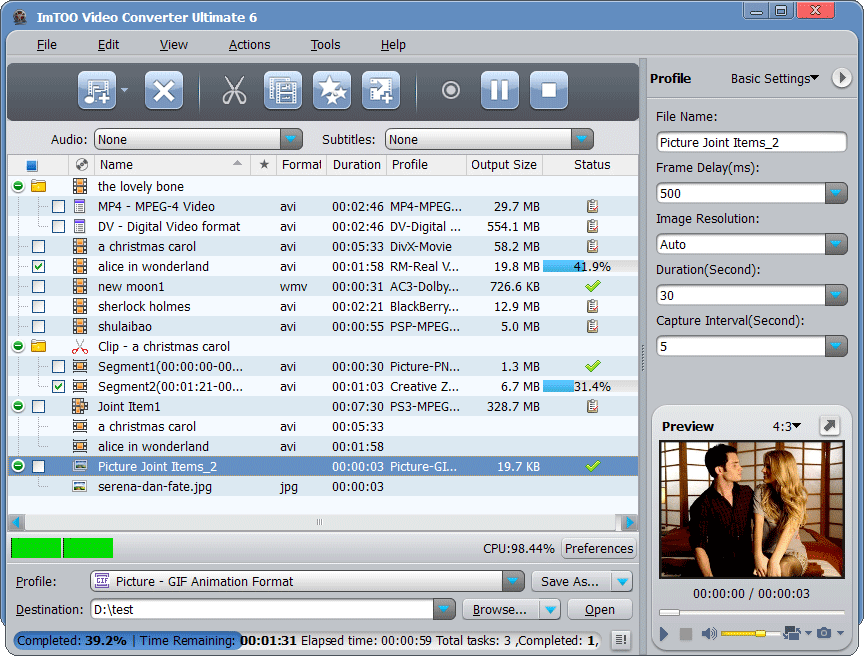The height and width of the screenshot is (656, 864).
Task: Collapse the Joint Item1 group
Action: click(x=18, y=406)
